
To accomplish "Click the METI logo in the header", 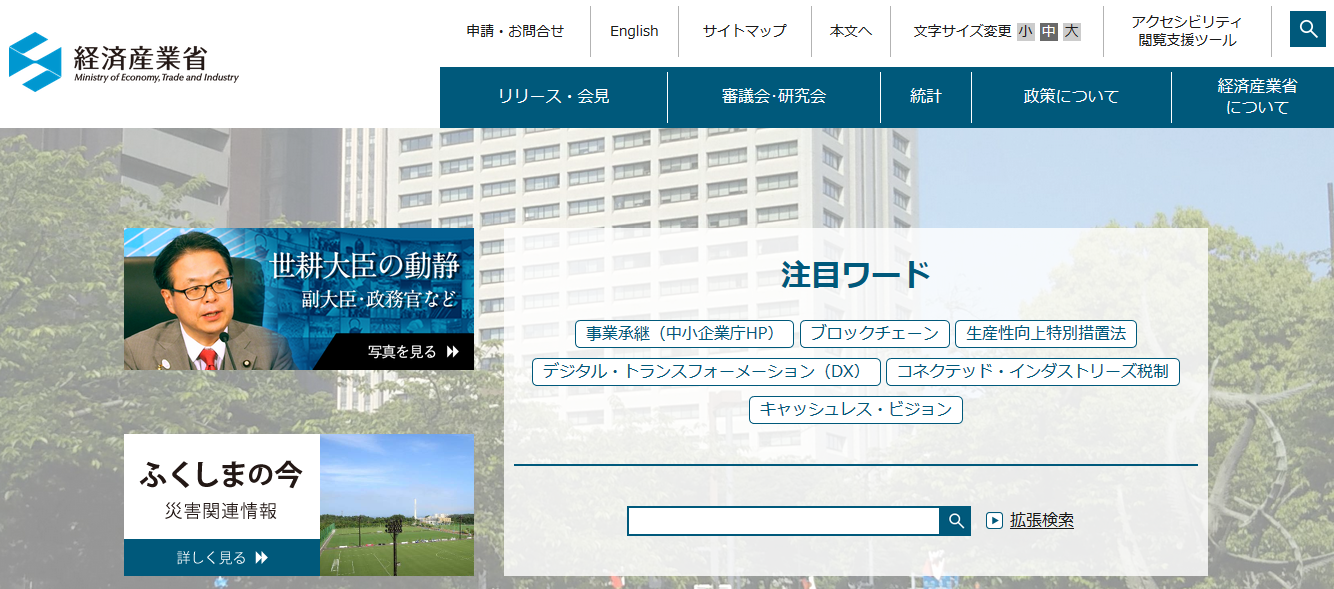I will click(124, 62).
